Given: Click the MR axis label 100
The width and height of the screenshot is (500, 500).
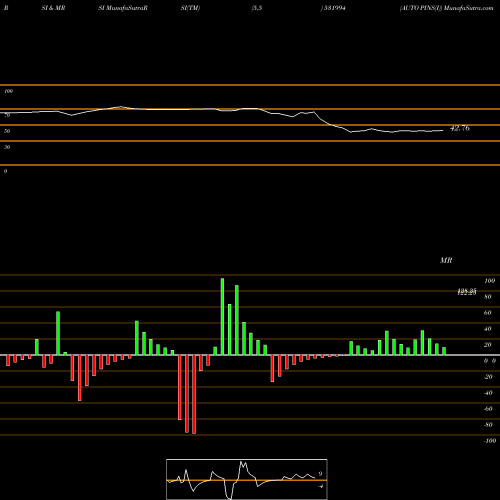Looking at the screenshot, I should [x=489, y=281].
